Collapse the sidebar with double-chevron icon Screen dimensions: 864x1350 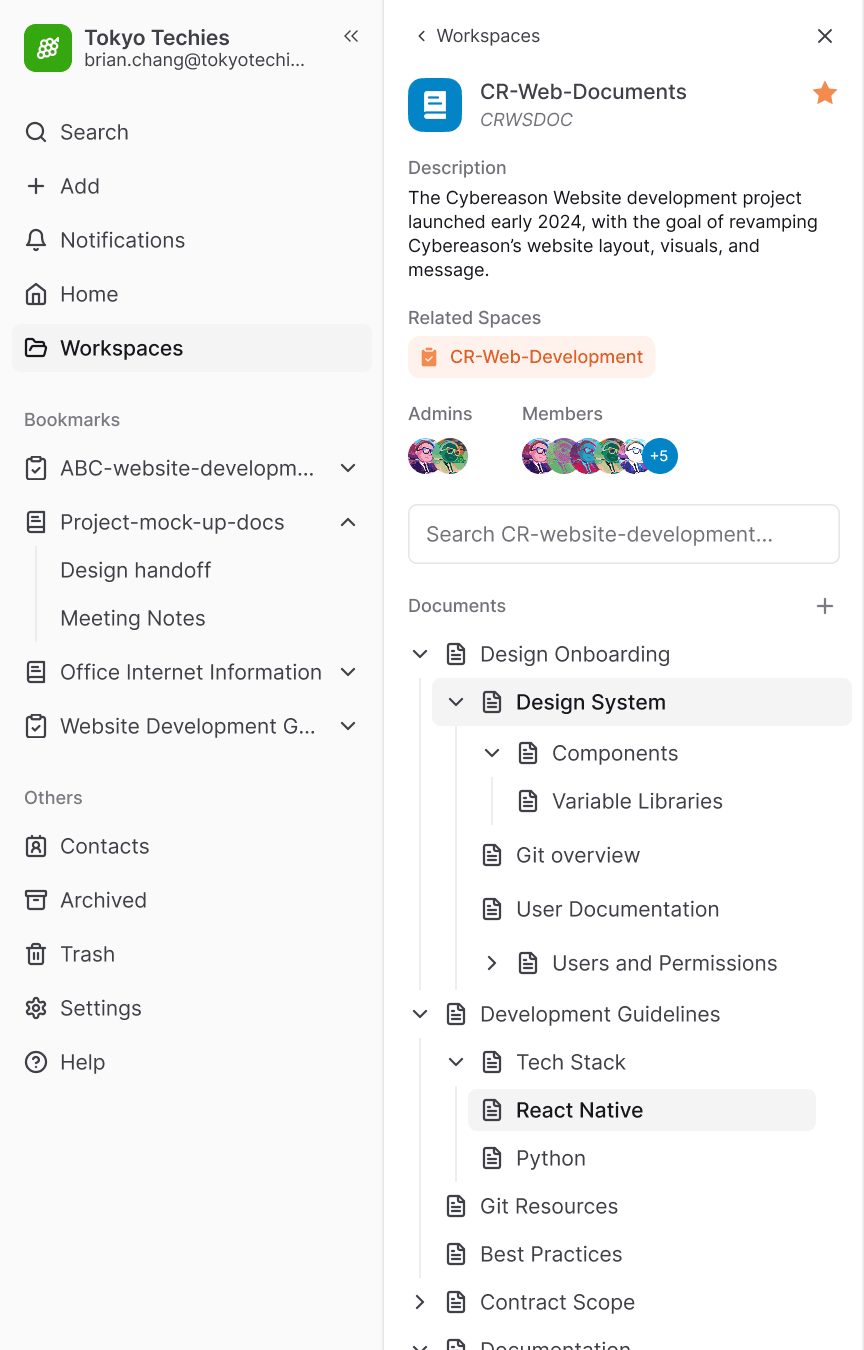351,37
